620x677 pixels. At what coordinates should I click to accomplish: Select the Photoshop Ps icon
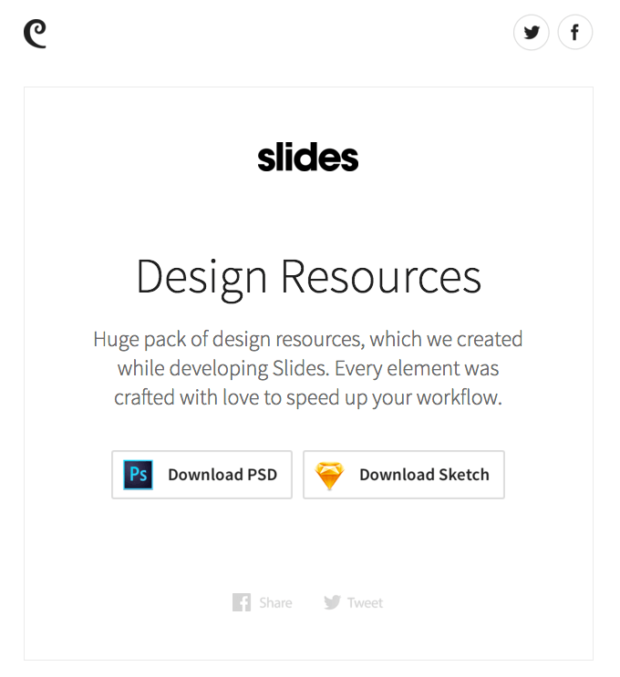point(138,475)
